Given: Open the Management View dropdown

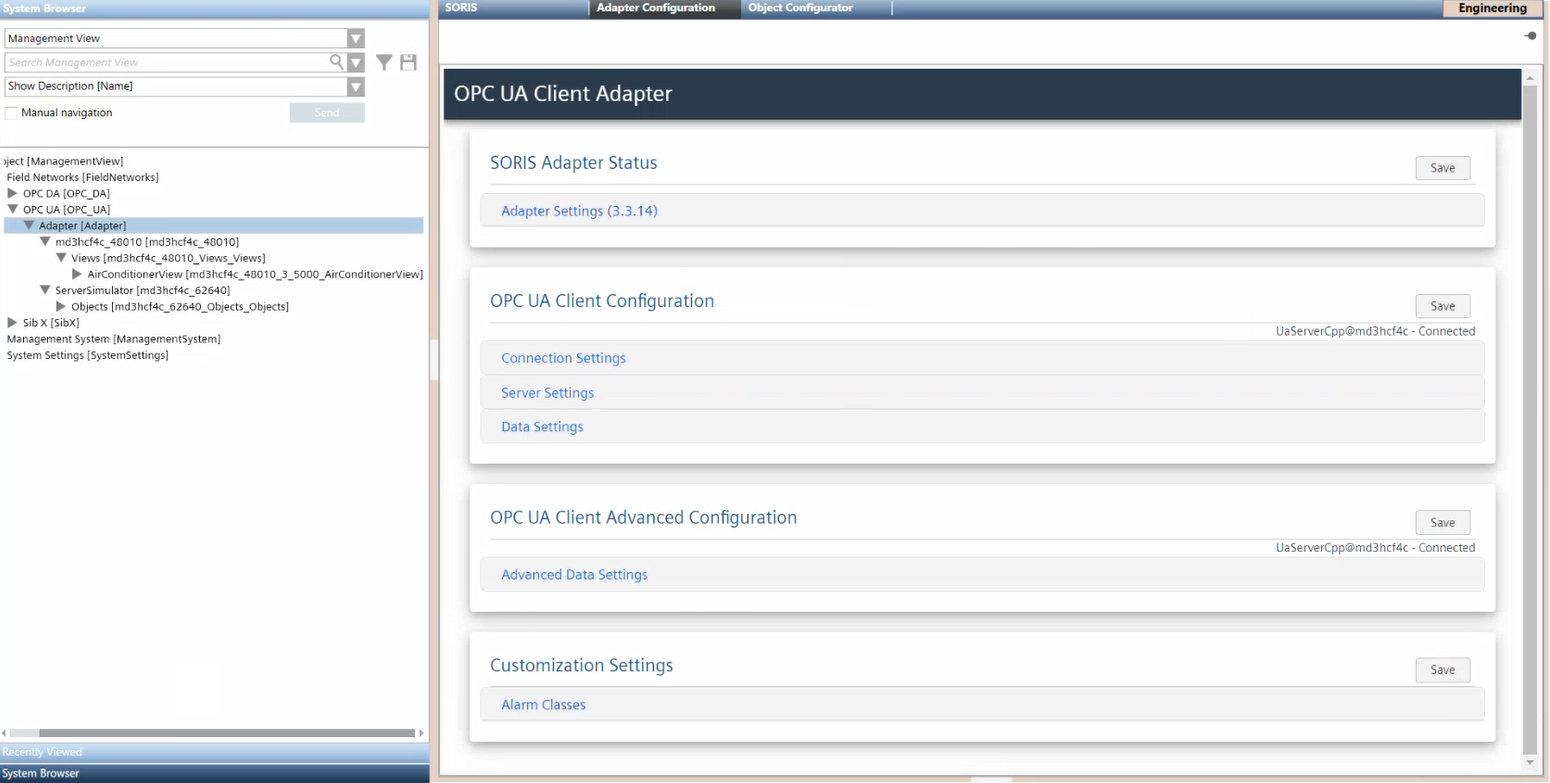Looking at the screenshot, I should 355,38.
